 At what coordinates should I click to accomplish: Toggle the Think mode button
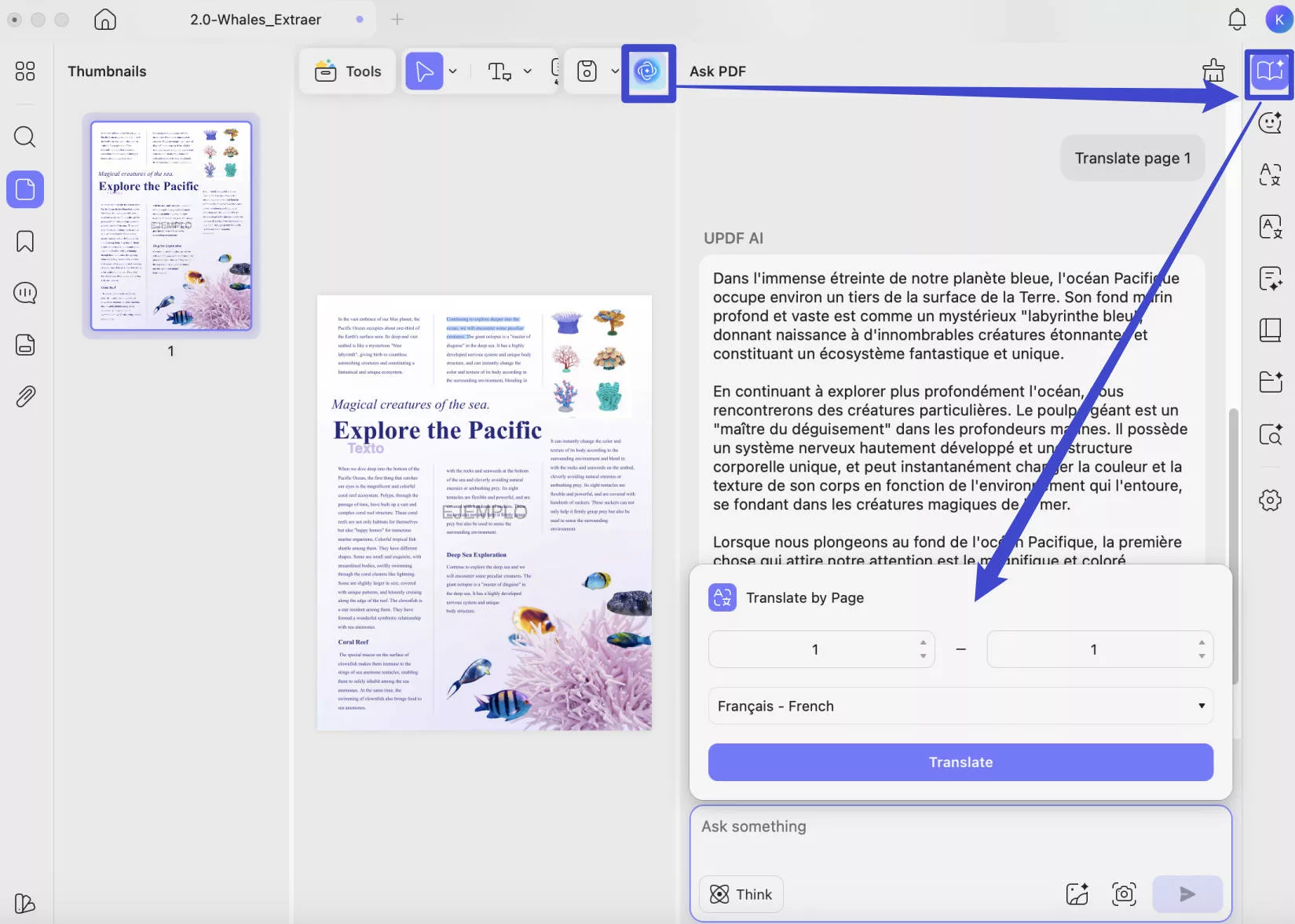click(x=741, y=894)
